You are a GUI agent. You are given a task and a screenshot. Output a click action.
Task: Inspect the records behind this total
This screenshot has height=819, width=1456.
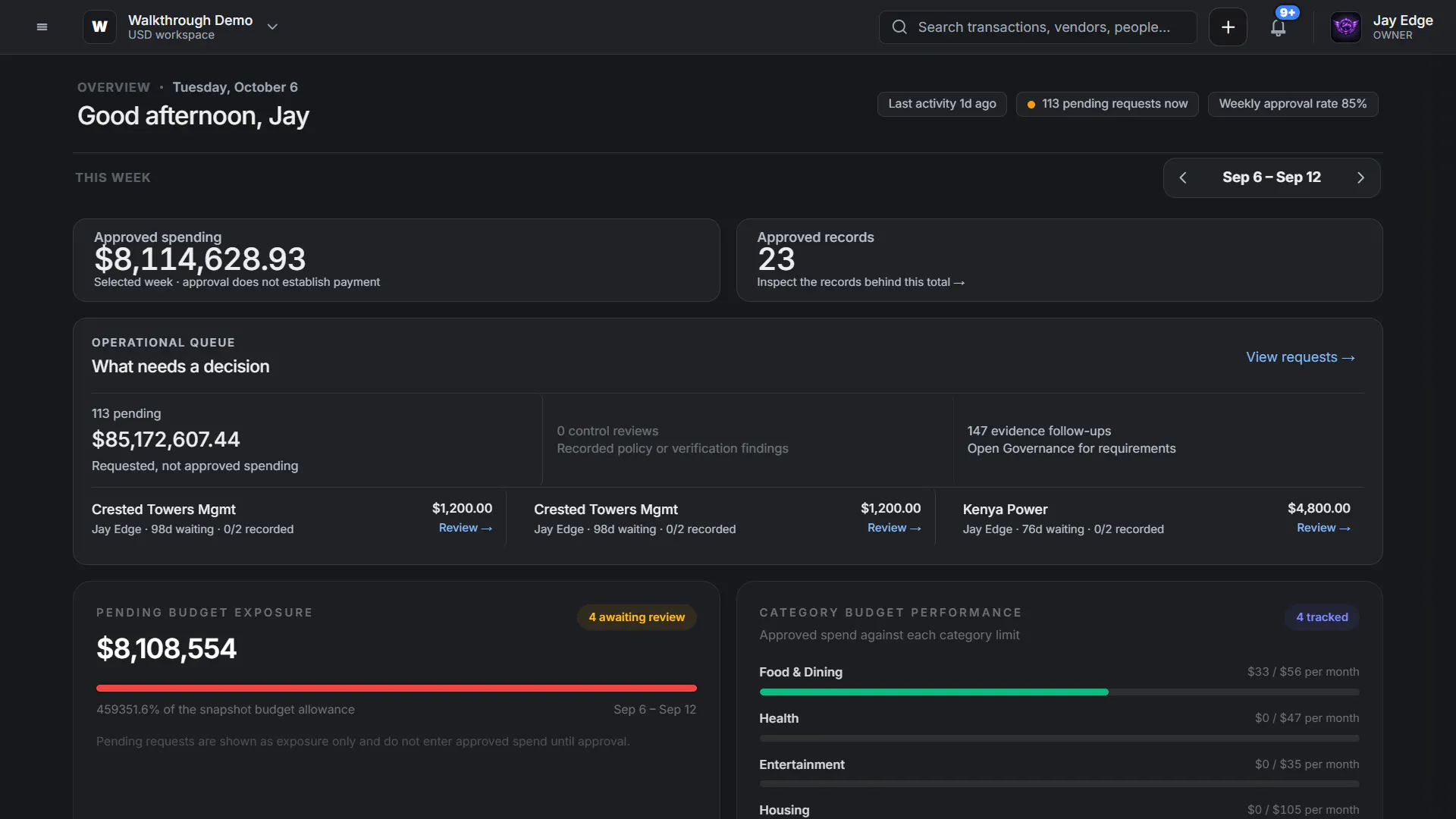(x=861, y=282)
